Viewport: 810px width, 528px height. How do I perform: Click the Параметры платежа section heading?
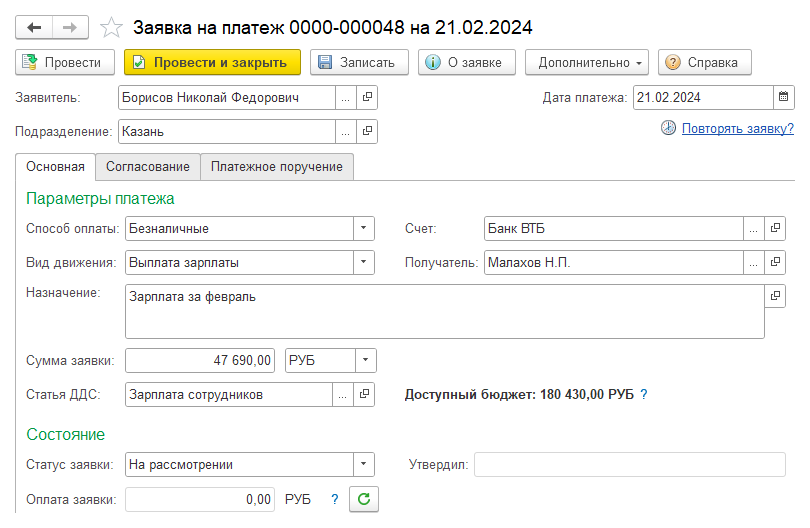100,199
